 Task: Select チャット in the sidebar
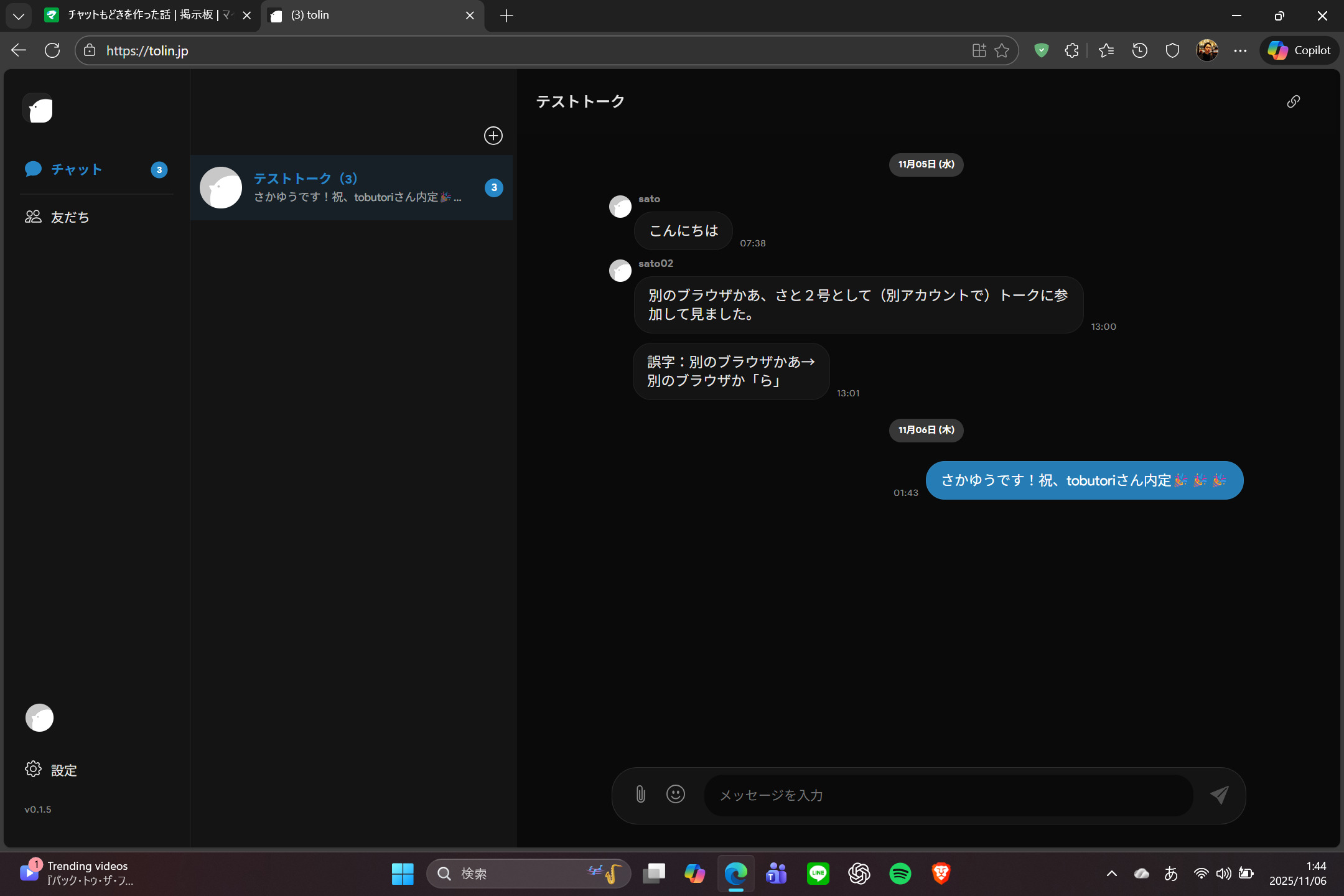coord(76,169)
